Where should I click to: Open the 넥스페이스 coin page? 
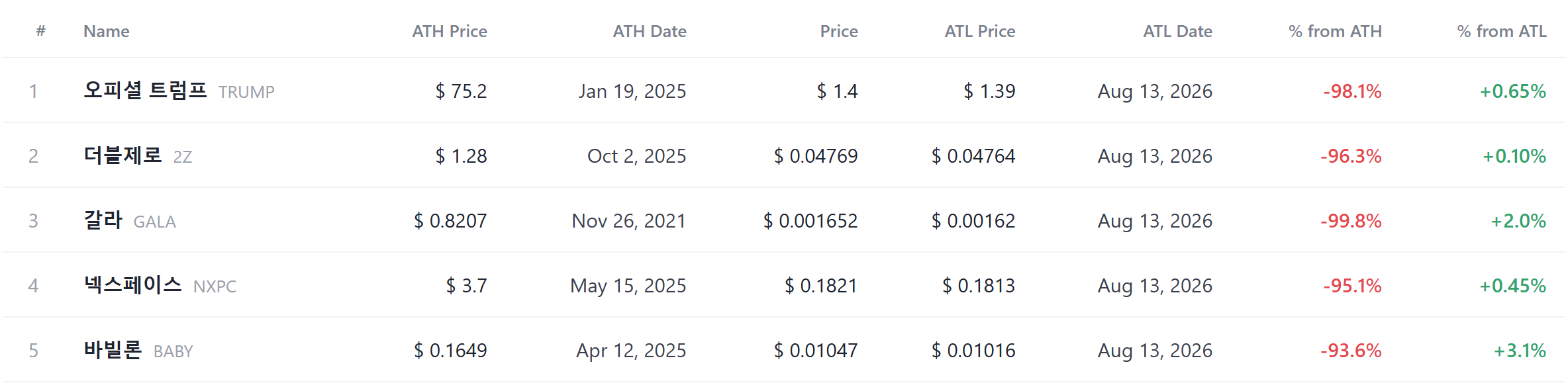click(132, 284)
